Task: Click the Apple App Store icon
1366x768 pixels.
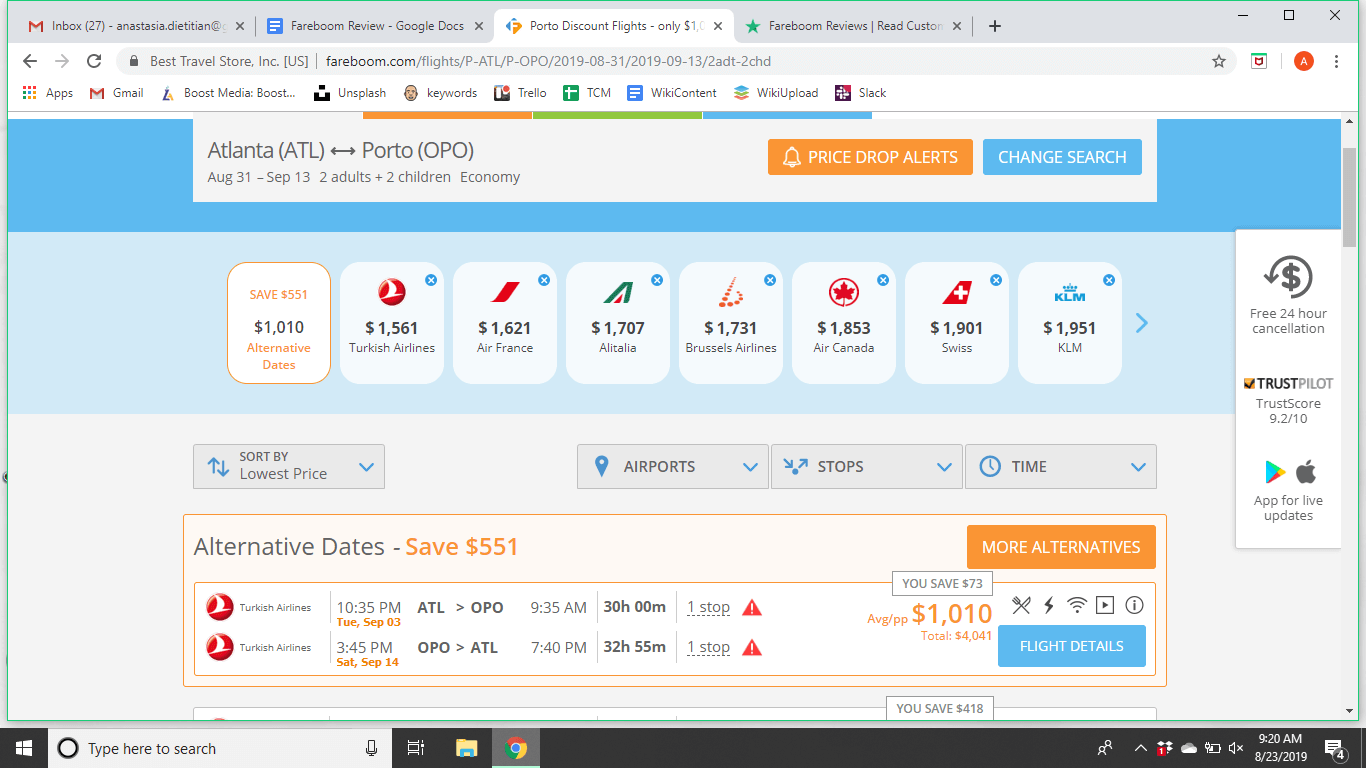Action: [1306, 471]
